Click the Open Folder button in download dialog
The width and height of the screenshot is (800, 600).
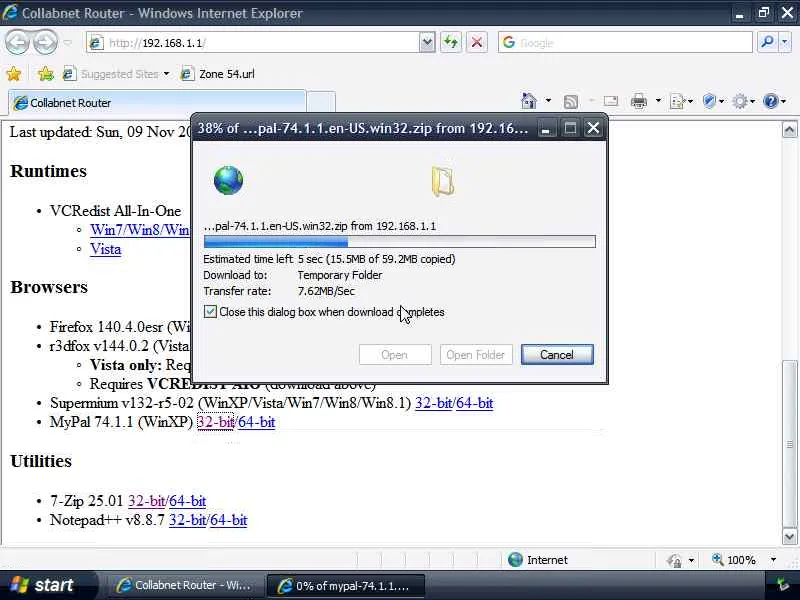tap(476, 355)
